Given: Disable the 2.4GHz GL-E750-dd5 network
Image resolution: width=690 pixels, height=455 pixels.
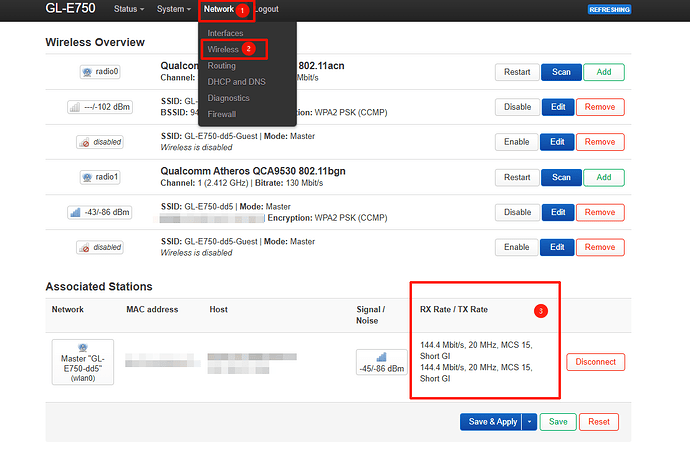Looking at the screenshot, I should click(x=516, y=212).
